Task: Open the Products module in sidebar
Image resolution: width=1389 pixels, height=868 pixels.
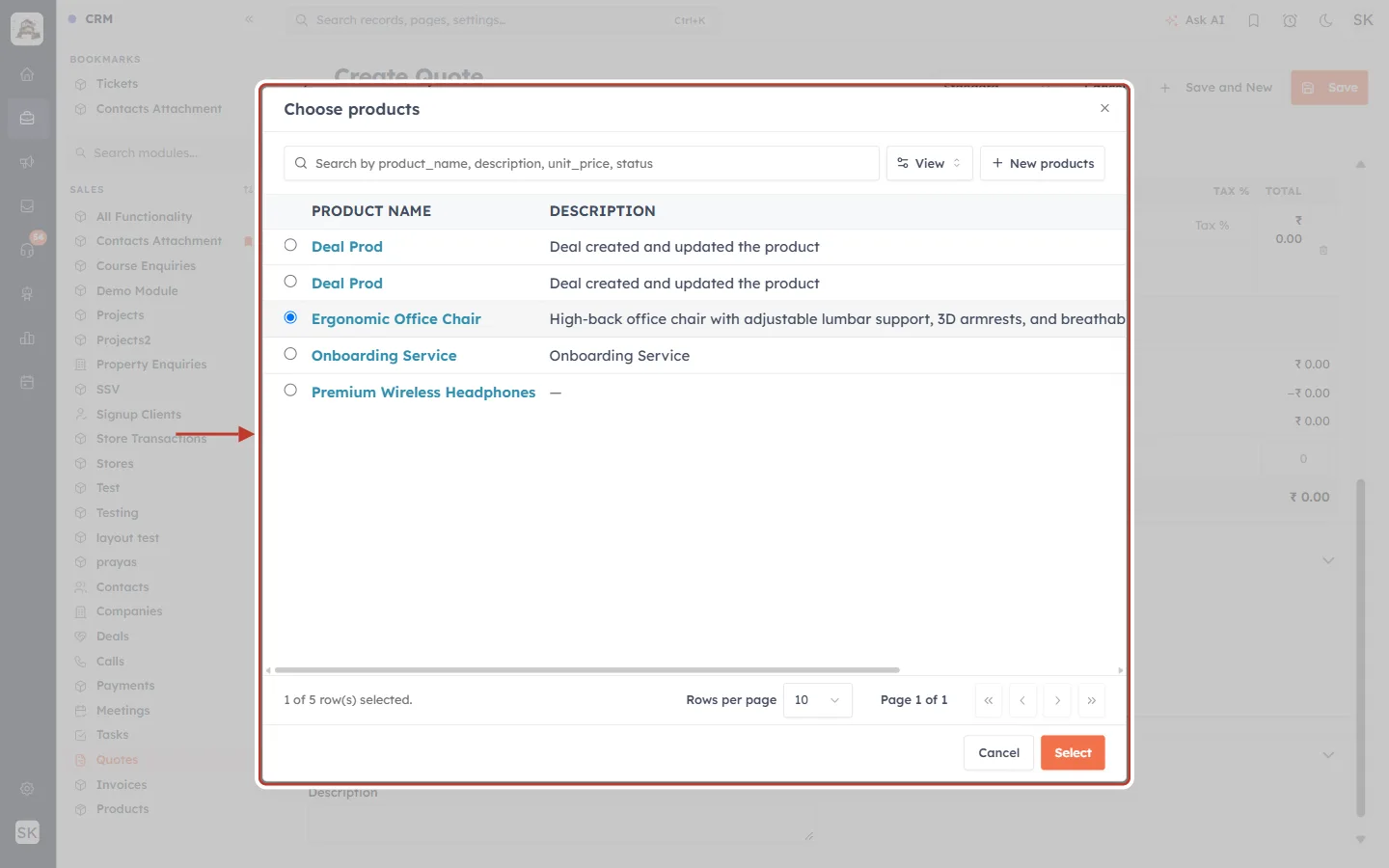Action: [123, 809]
